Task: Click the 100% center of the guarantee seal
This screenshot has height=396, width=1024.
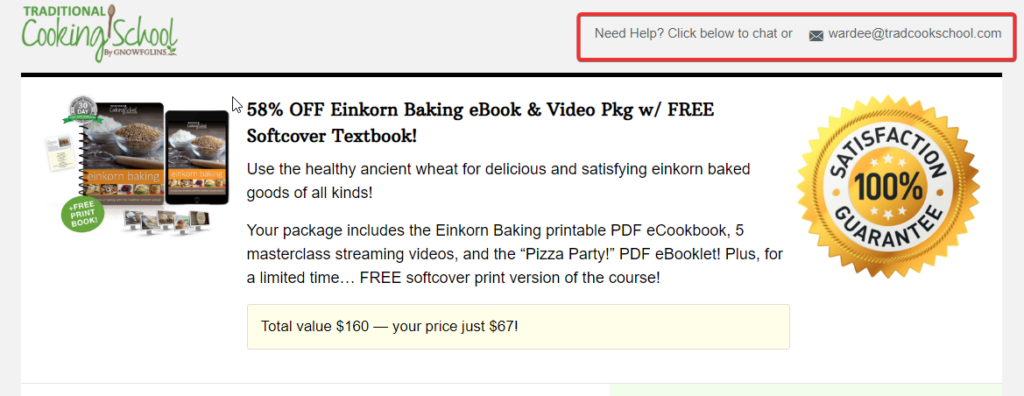Action: (x=888, y=188)
